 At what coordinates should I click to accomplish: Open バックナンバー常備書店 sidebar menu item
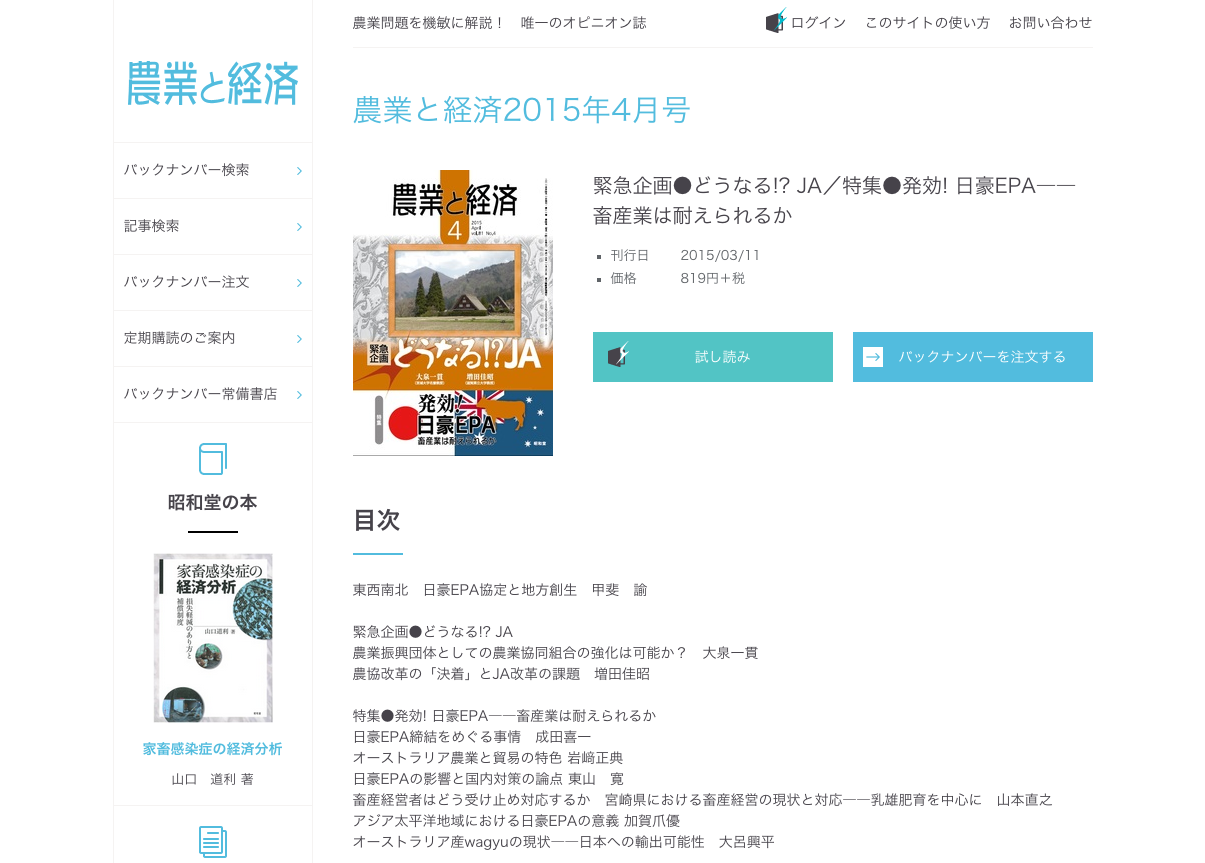pyautogui.click(x=201, y=394)
